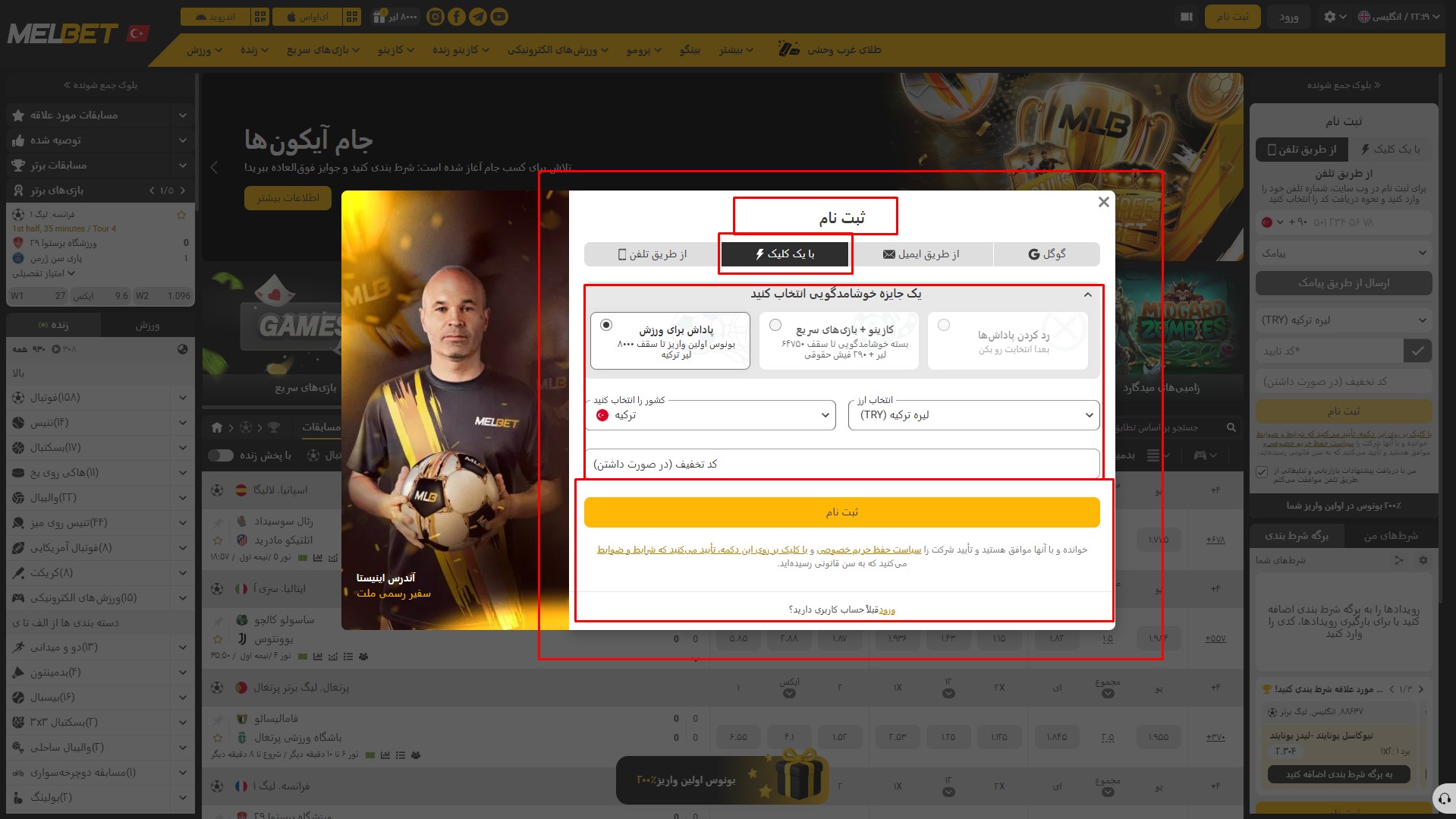Click the Turkey flag beside the Melbet logo
The height and width of the screenshot is (819, 1456).
coord(137,33)
